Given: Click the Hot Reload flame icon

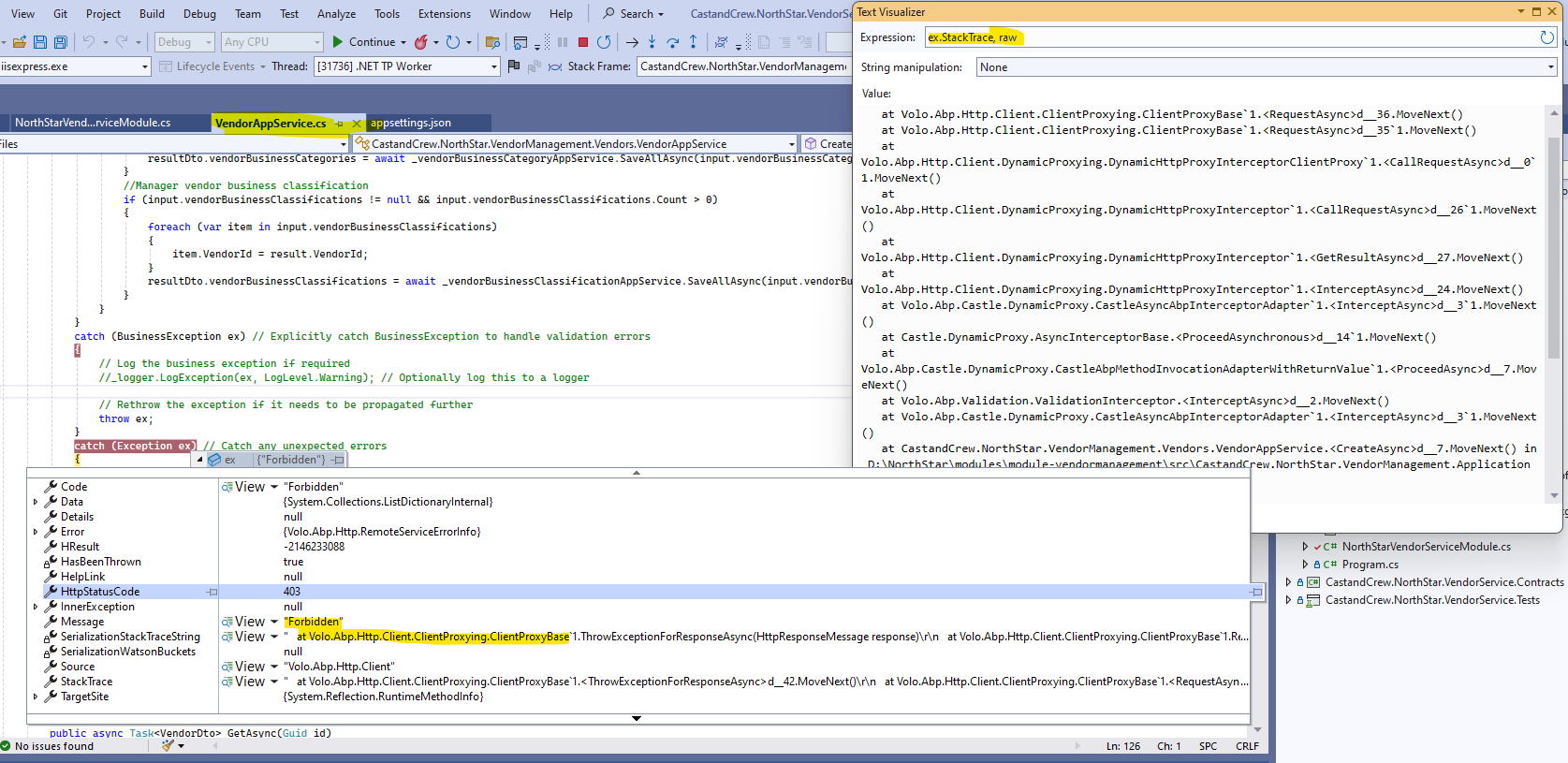Looking at the screenshot, I should coord(421,42).
